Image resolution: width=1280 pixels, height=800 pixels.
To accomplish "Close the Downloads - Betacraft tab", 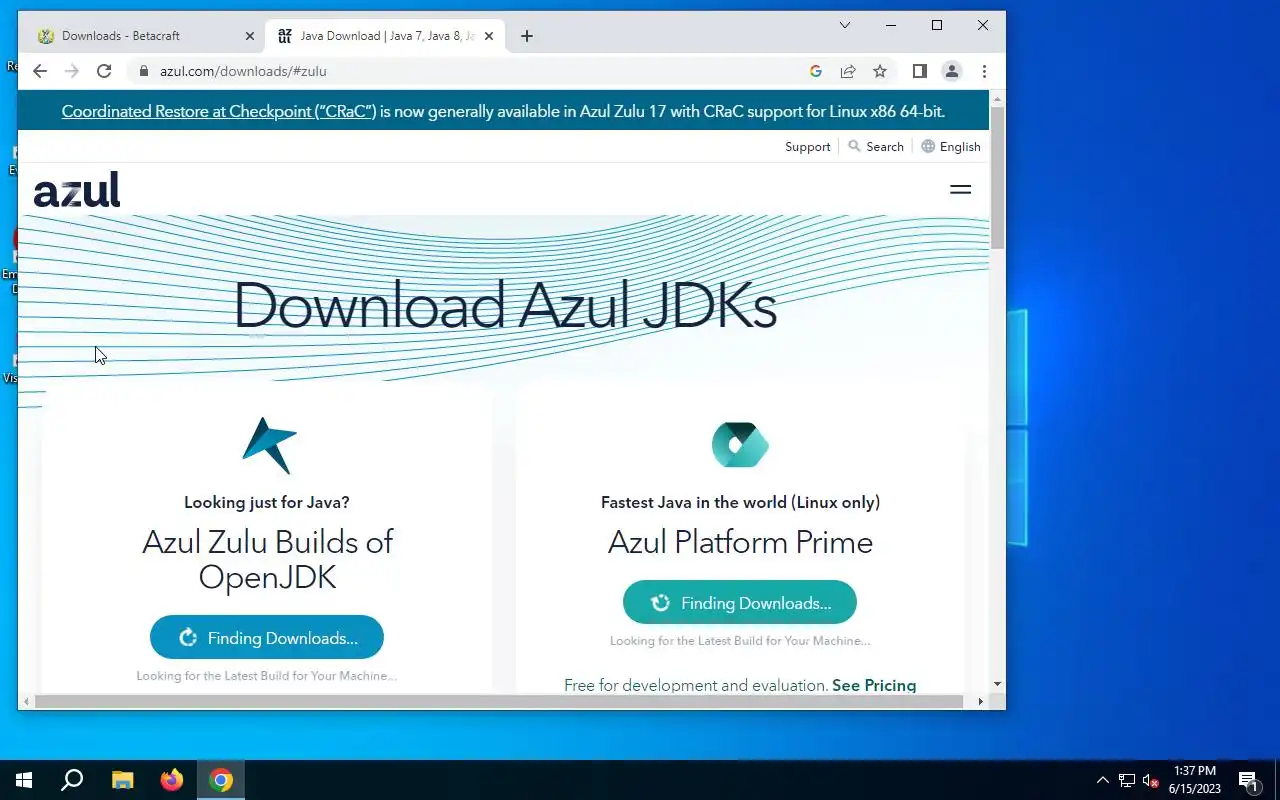I will click(250, 36).
